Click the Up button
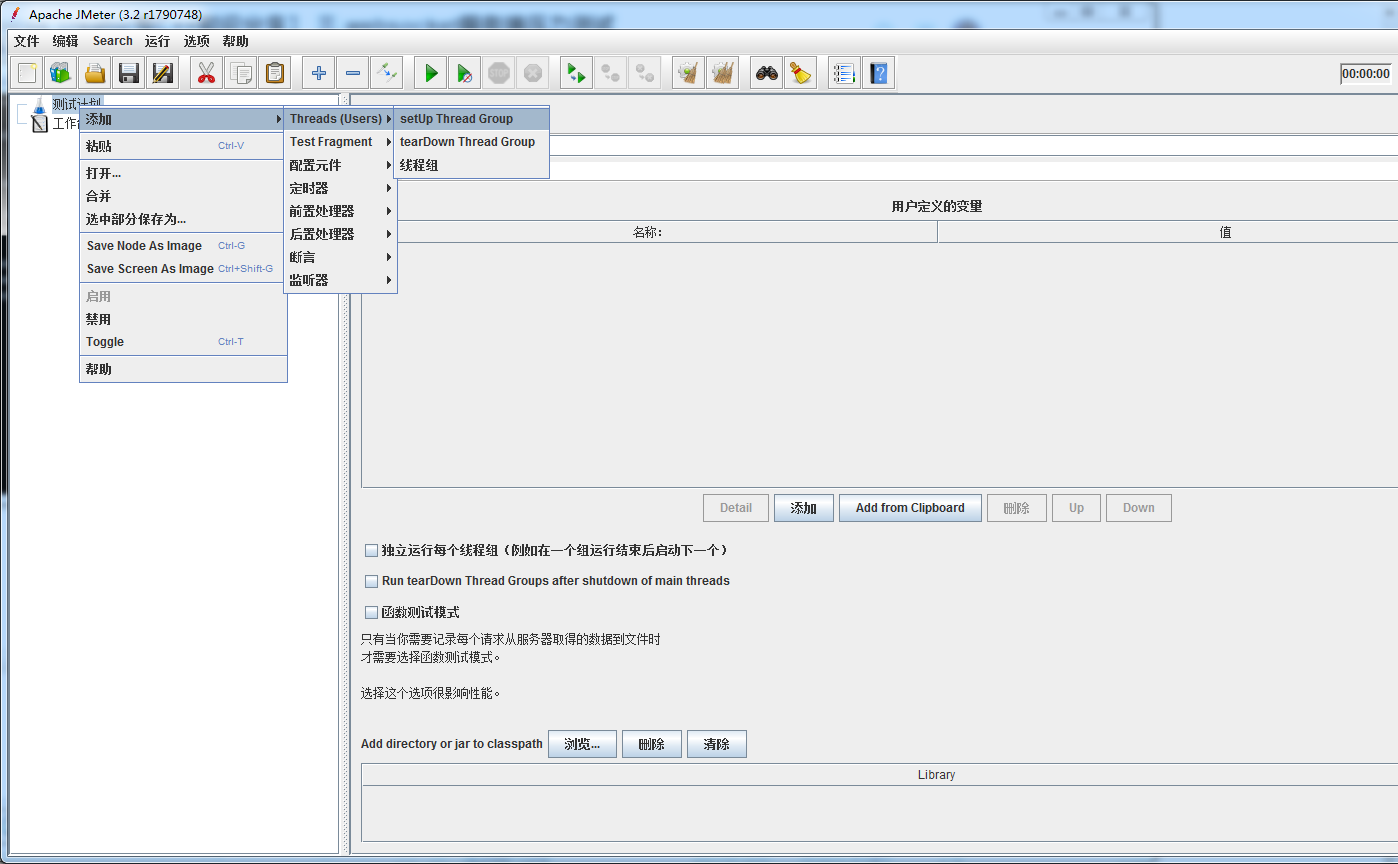The width and height of the screenshot is (1398, 864). 1076,508
